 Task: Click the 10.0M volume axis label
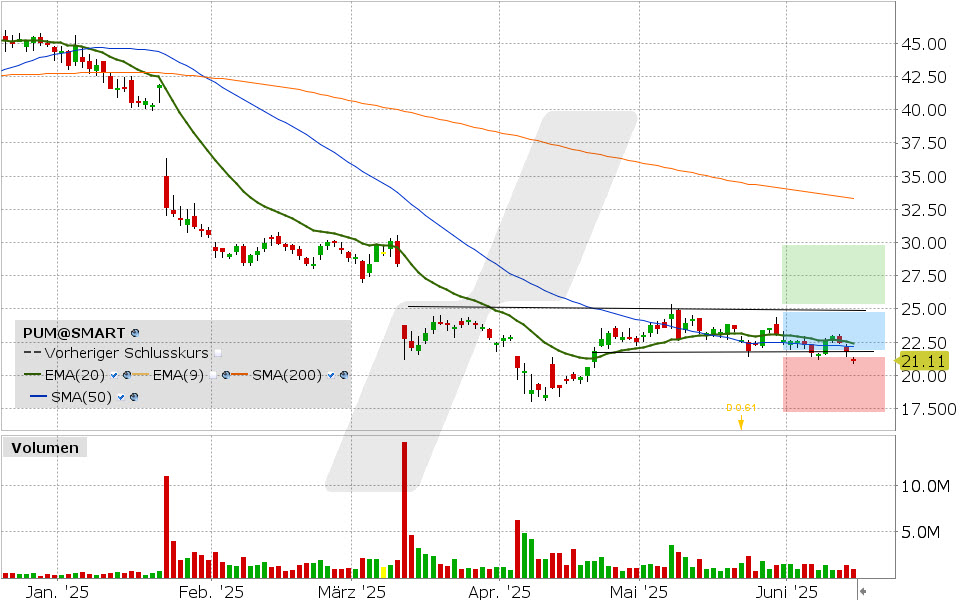coord(925,486)
